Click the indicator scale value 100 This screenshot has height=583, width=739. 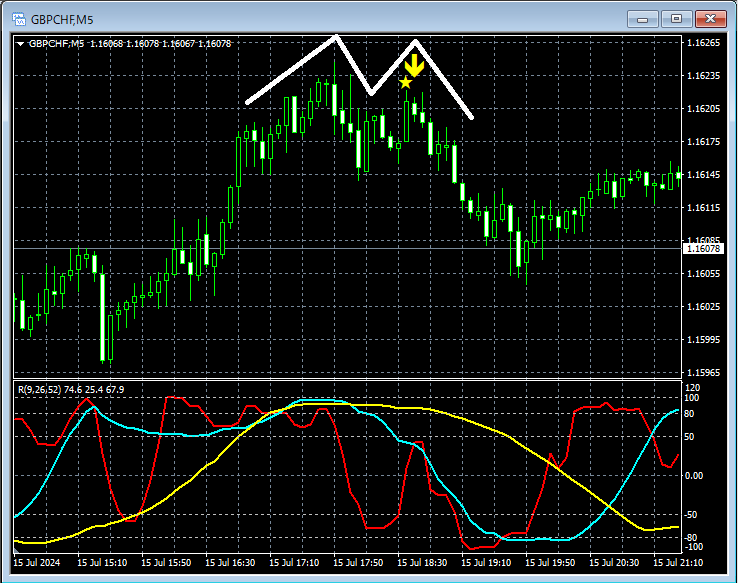(x=691, y=398)
